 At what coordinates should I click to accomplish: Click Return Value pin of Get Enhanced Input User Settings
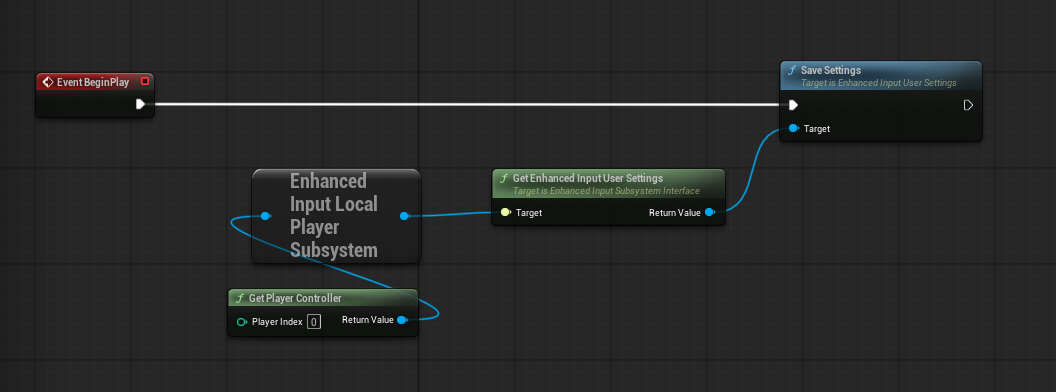[709, 212]
